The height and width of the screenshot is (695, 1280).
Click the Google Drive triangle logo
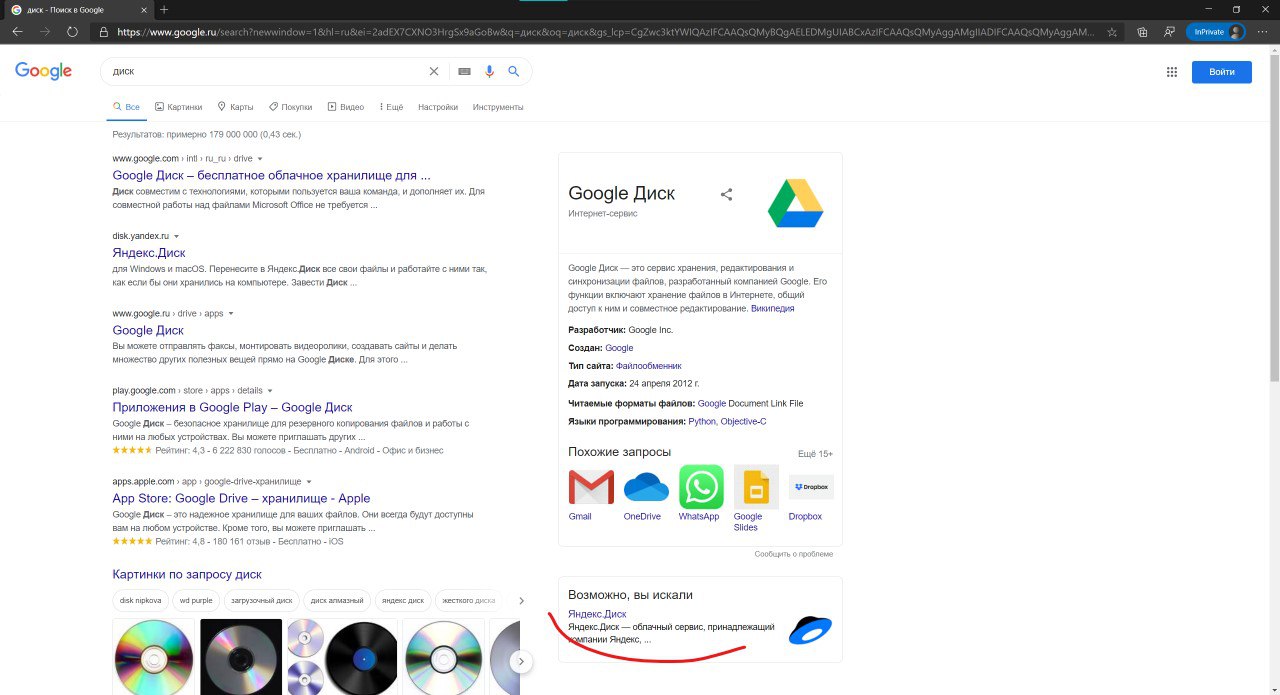795,203
